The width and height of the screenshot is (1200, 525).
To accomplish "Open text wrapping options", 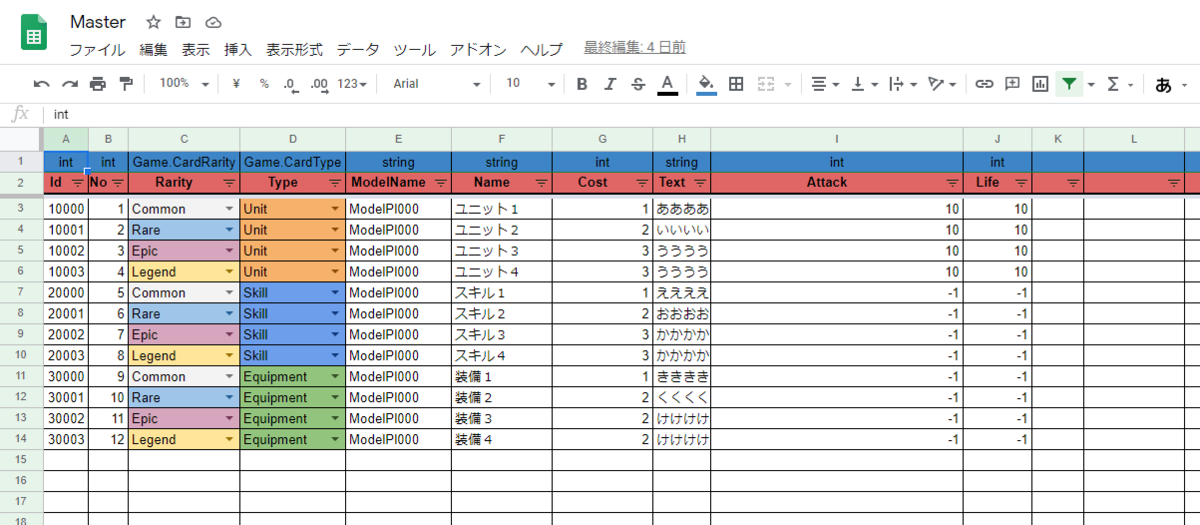I will point(903,84).
